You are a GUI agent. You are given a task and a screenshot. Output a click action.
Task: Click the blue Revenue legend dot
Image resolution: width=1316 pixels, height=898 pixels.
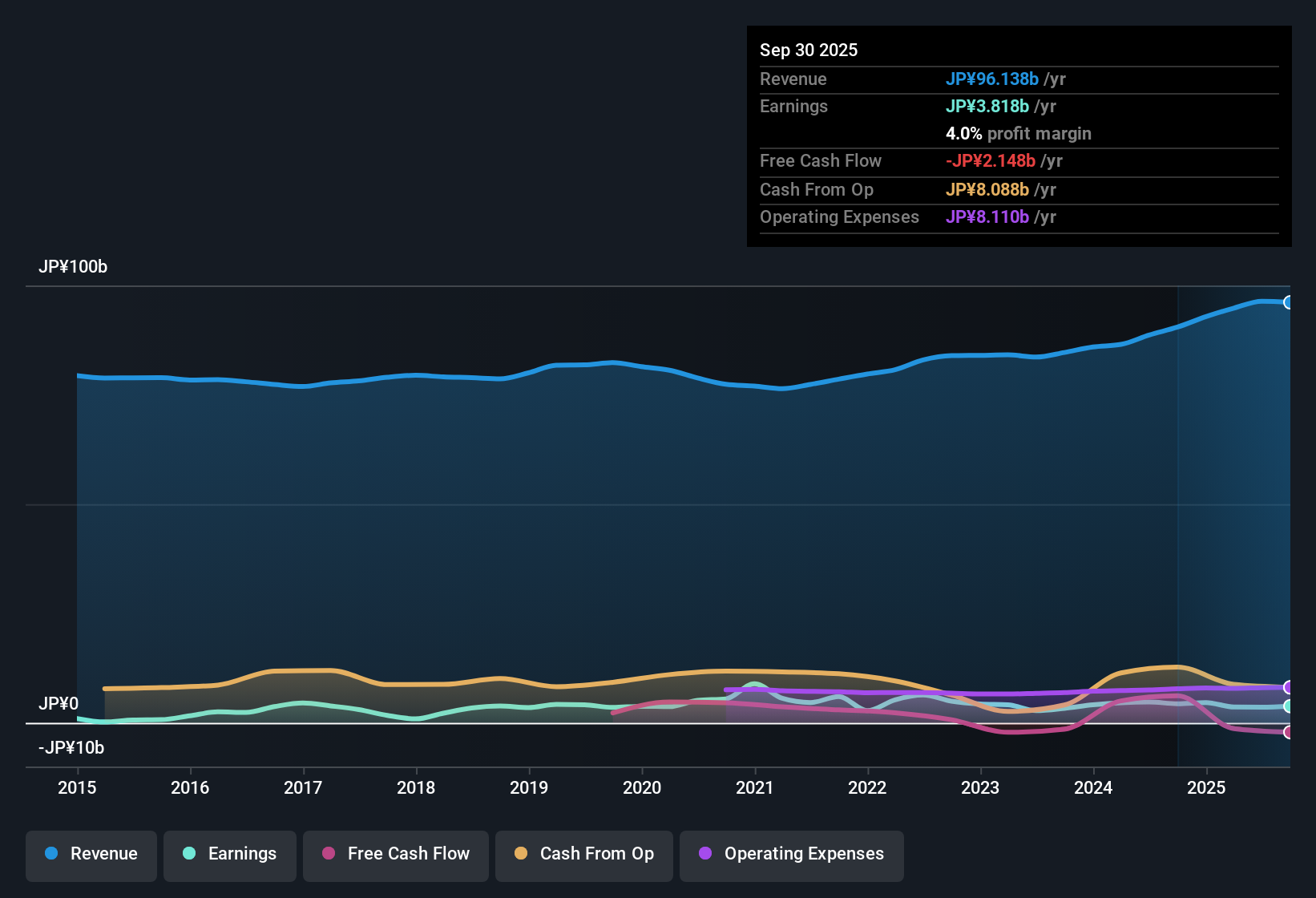click(51, 854)
